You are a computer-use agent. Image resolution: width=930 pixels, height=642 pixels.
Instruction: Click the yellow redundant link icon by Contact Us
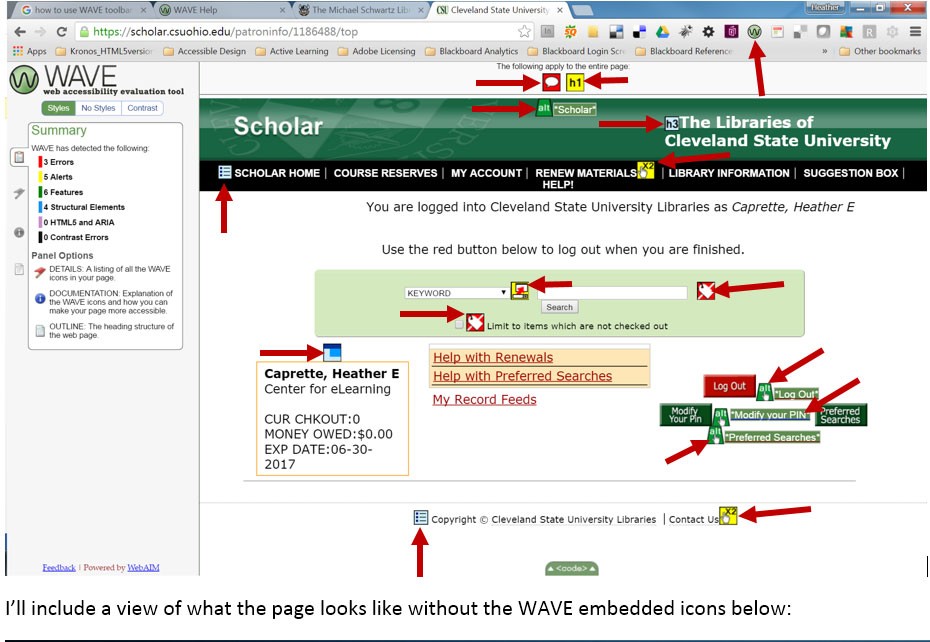[x=728, y=516]
